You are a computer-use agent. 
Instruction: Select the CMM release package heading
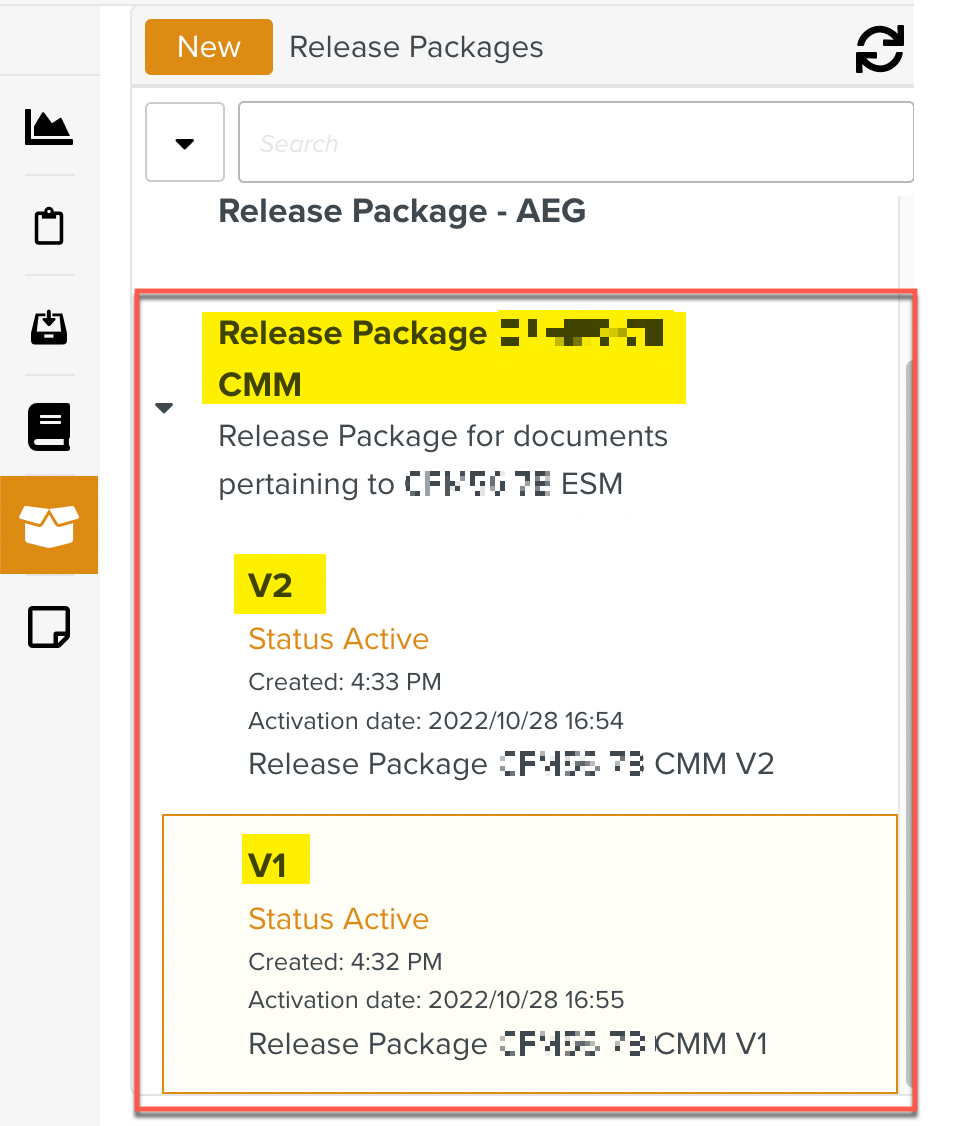(x=440, y=357)
